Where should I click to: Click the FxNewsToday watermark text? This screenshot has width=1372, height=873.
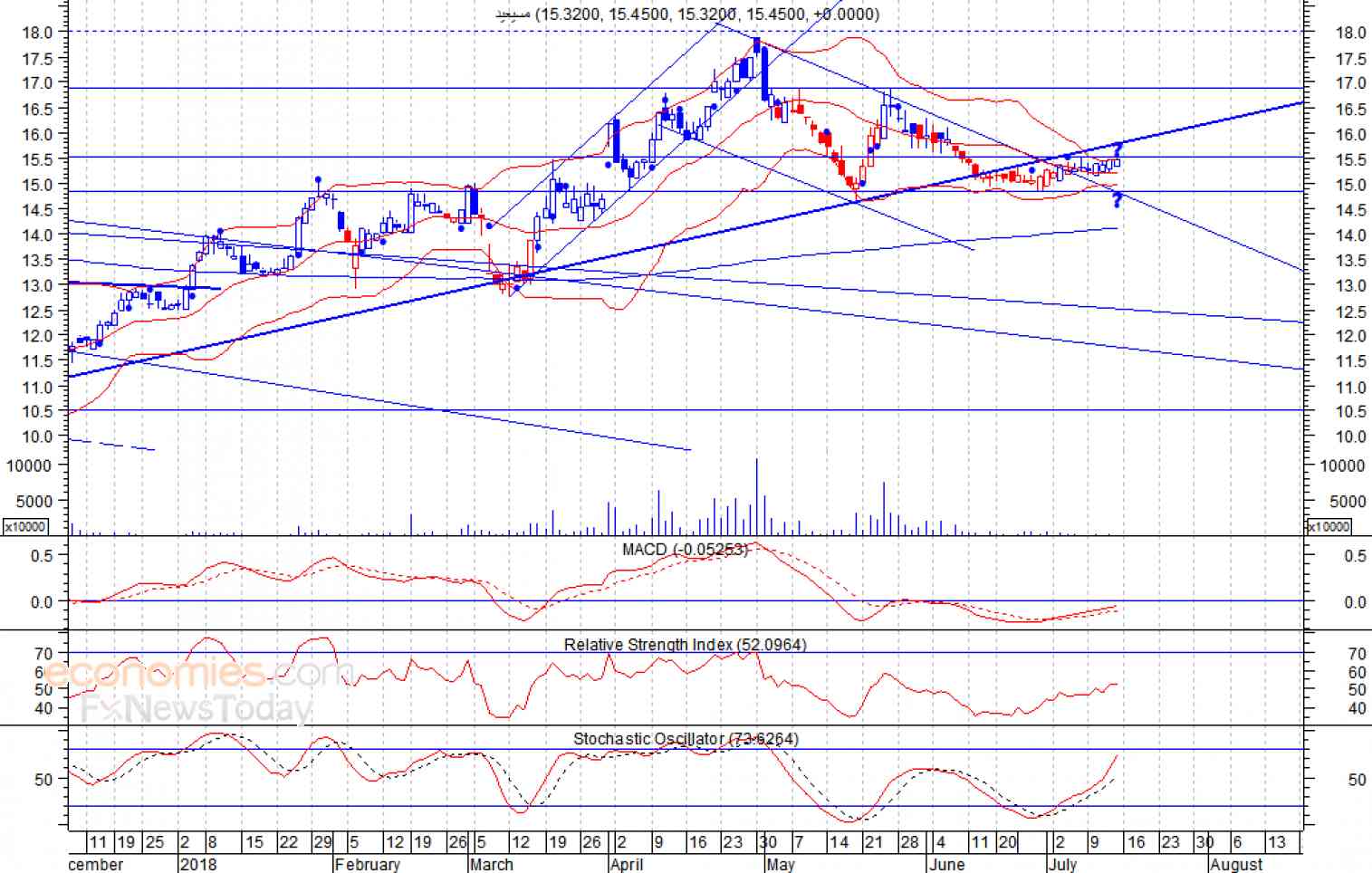click(197, 708)
